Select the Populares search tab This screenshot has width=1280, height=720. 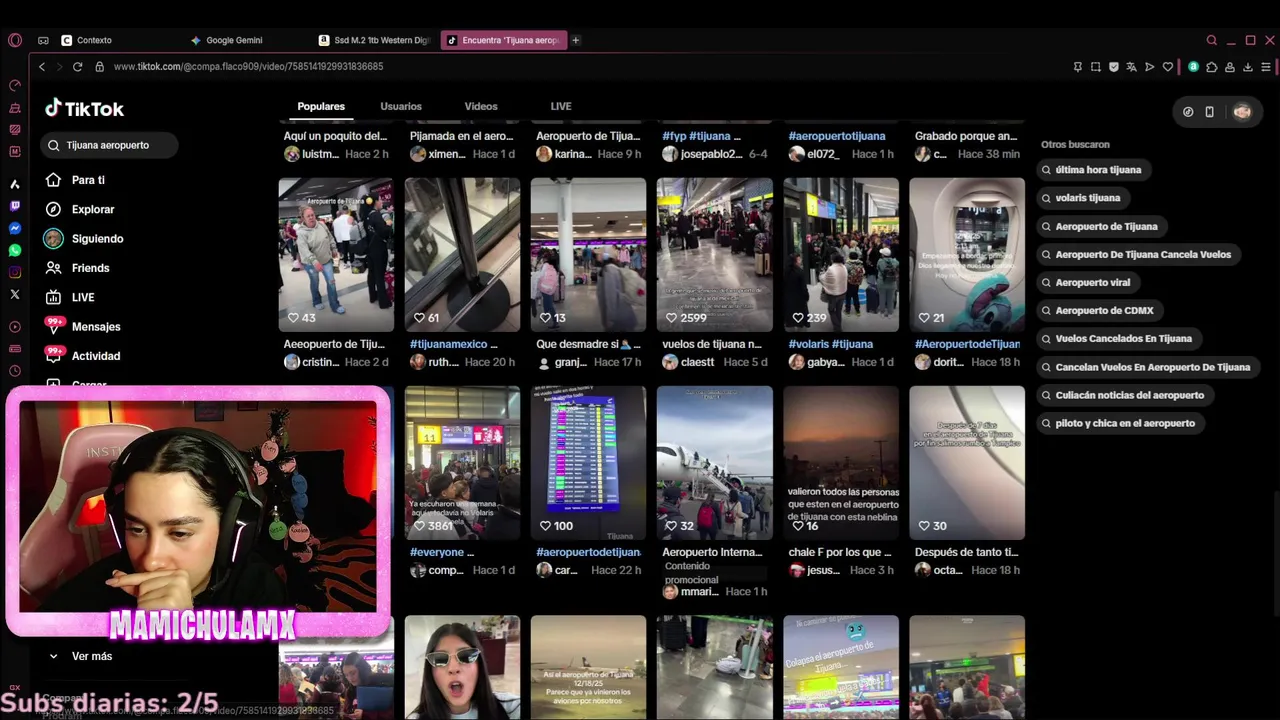click(x=321, y=106)
